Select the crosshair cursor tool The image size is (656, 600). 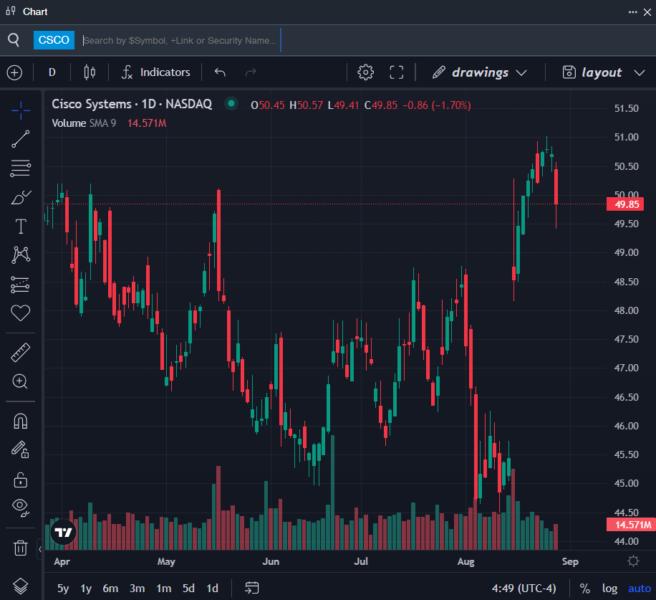click(20, 110)
